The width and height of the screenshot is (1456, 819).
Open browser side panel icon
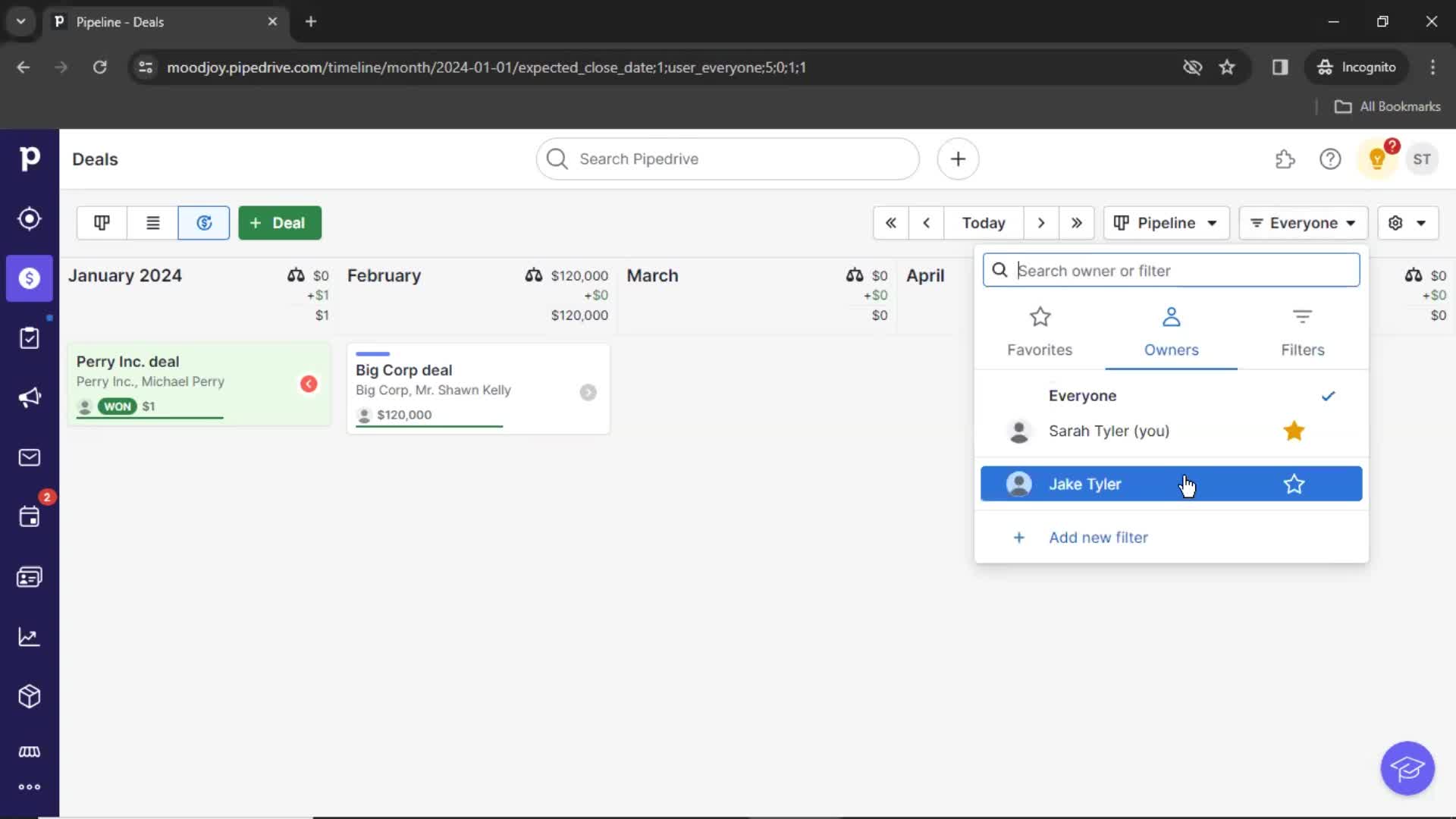point(1280,67)
